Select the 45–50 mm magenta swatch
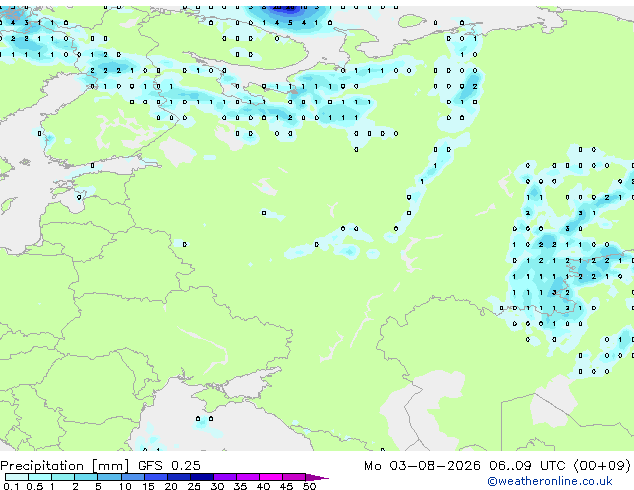The height and width of the screenshot is (490, 634). (294, 477)
